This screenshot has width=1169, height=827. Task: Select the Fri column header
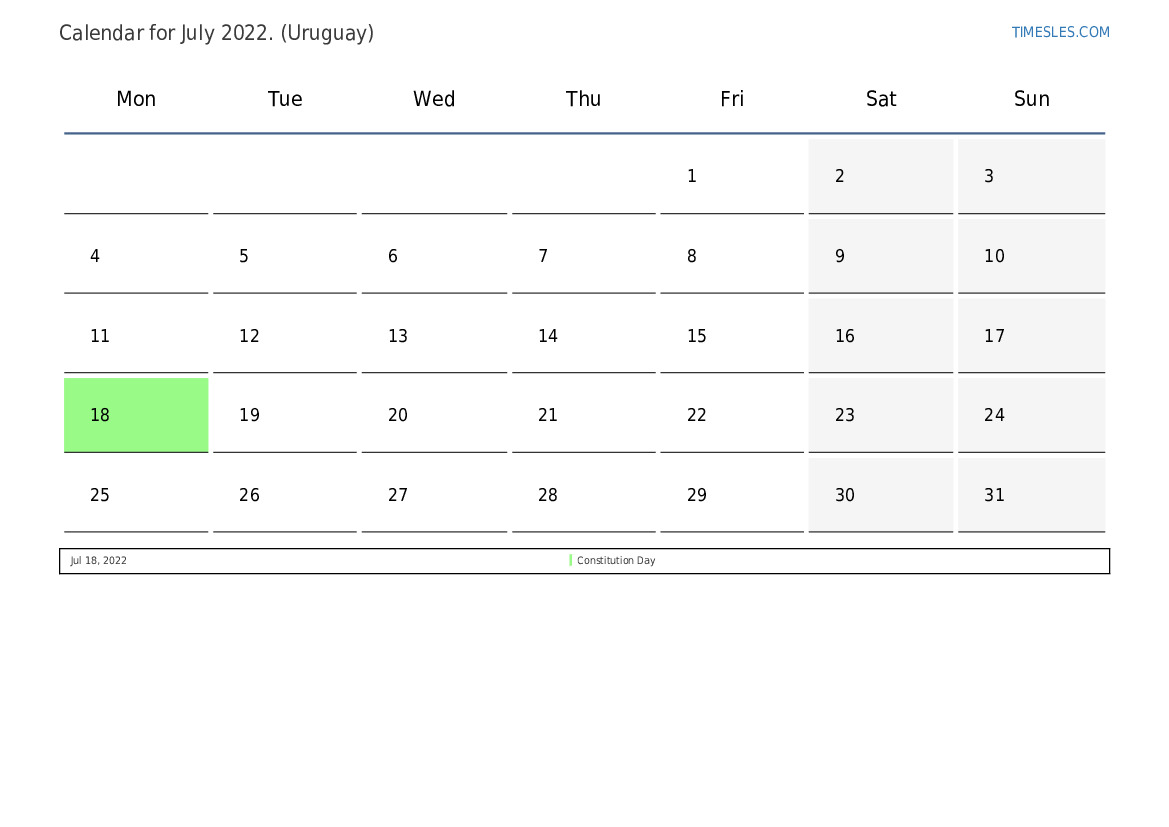coord(731,98)
